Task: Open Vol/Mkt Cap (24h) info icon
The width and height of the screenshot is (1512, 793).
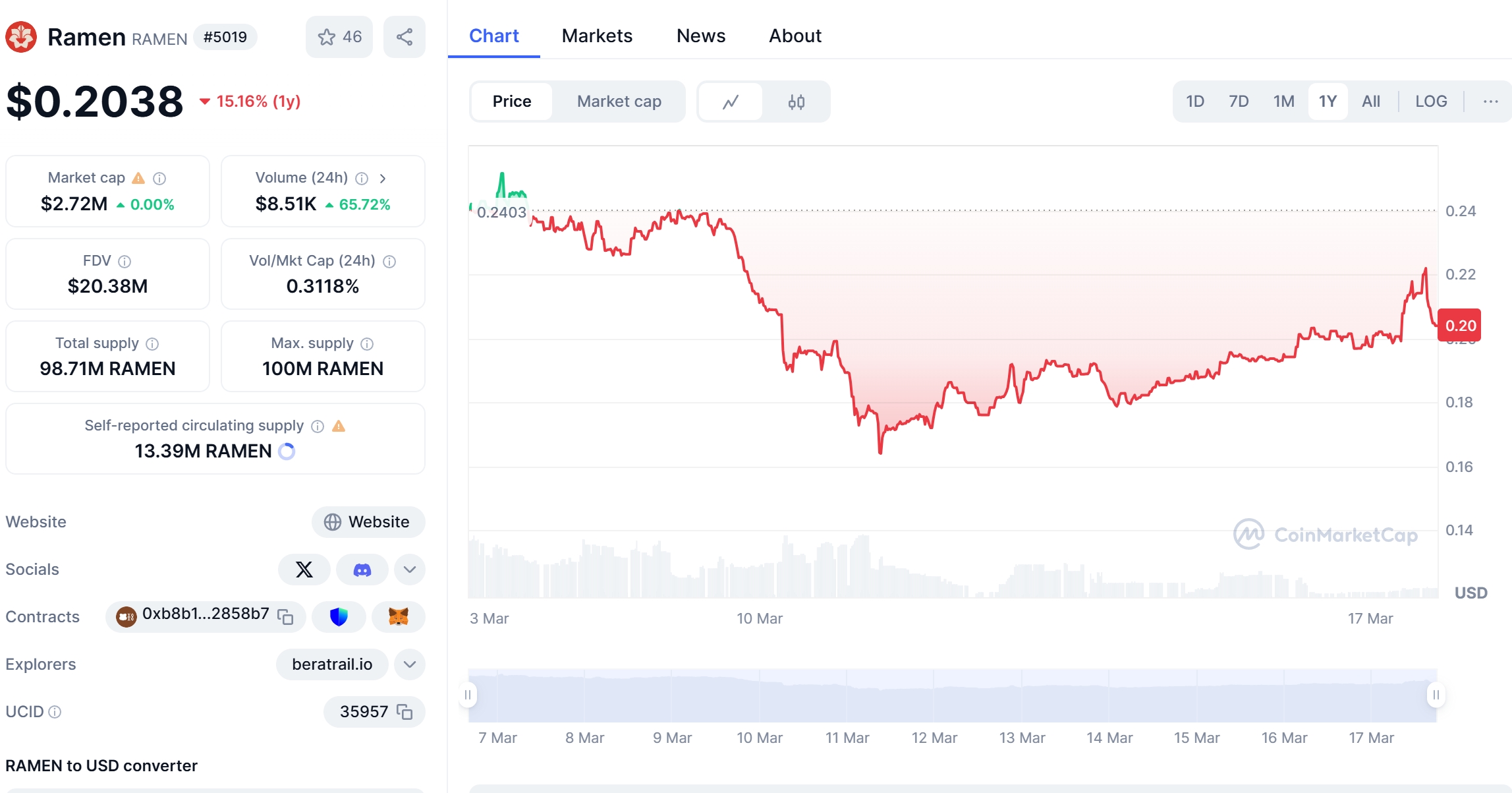Action: pyautogui.click(x=389, y=262)
